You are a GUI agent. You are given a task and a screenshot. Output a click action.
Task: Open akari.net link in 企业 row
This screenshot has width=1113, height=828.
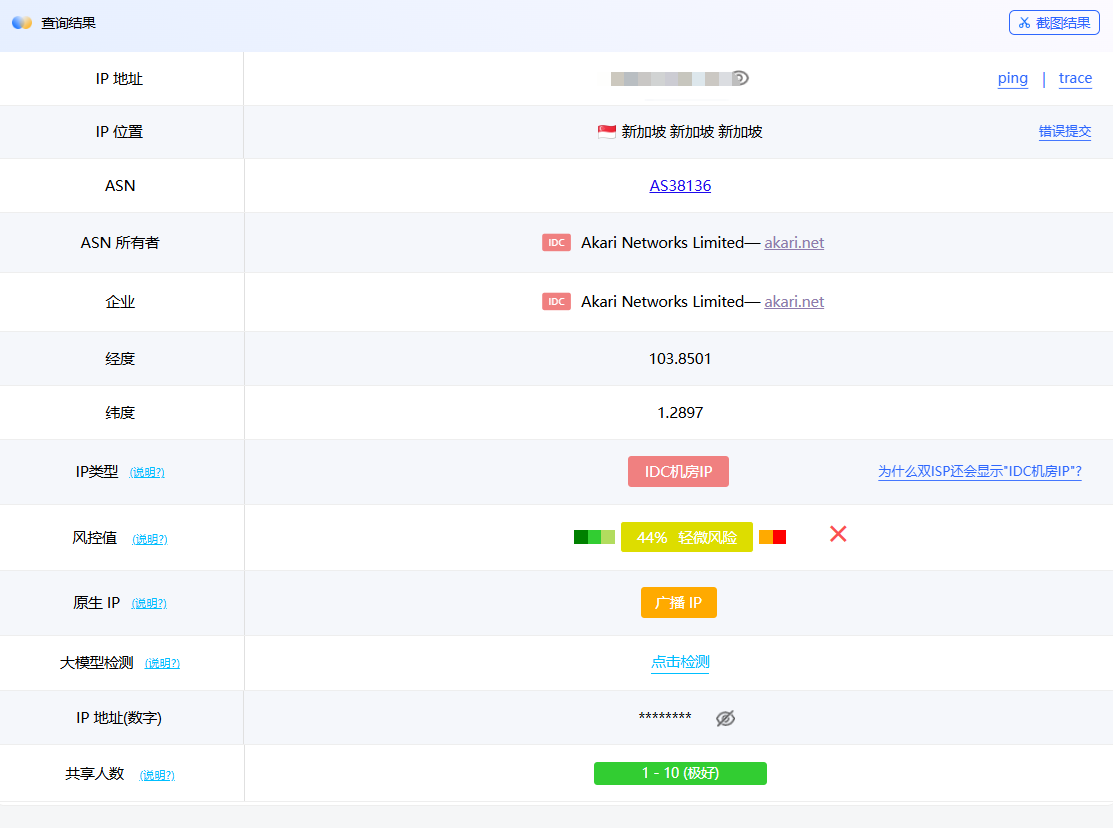point(794,302)
